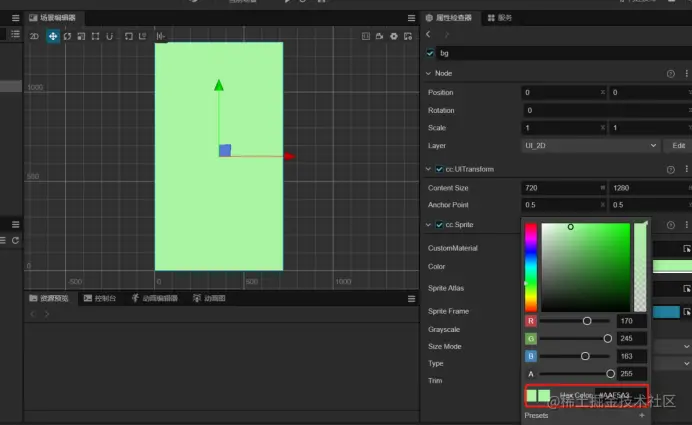Toggle the local/global coordinate icon
The image size is (692, 425).
coord(143,36)
